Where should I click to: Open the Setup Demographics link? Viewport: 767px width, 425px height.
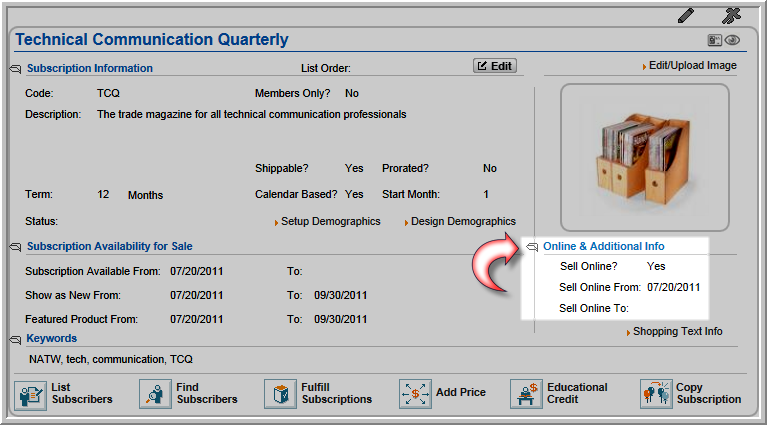pos(331,222)
